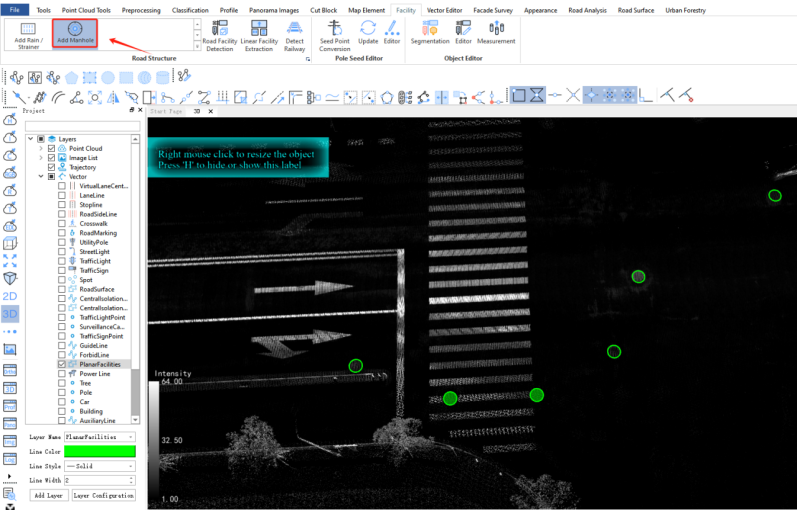Close the 3D view tab
The width and height of the screenshot is (798, 511).
pyautogui.click(x=211, y=111)
